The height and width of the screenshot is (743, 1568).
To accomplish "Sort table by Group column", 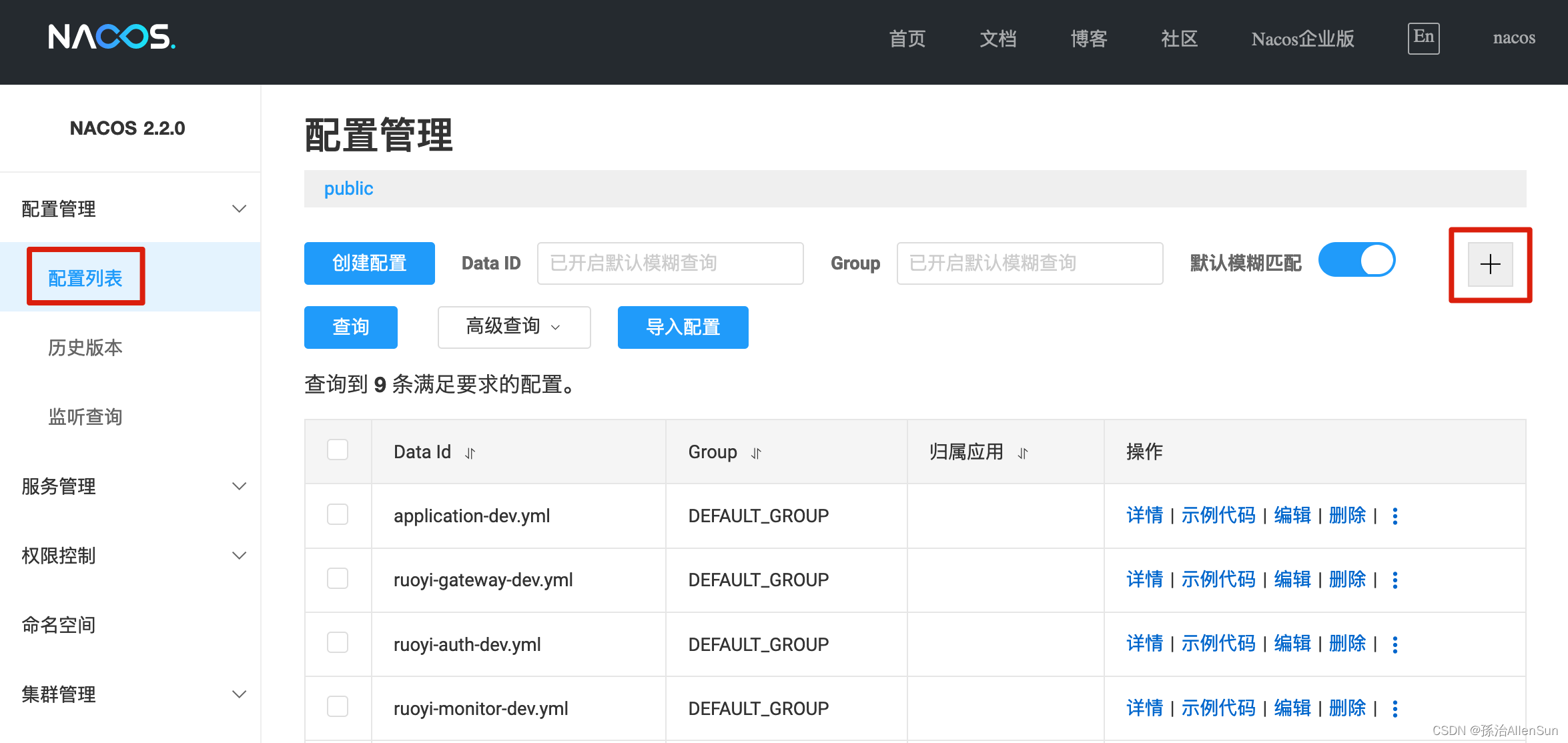I will pyautogui.click(x=756, y=454).
